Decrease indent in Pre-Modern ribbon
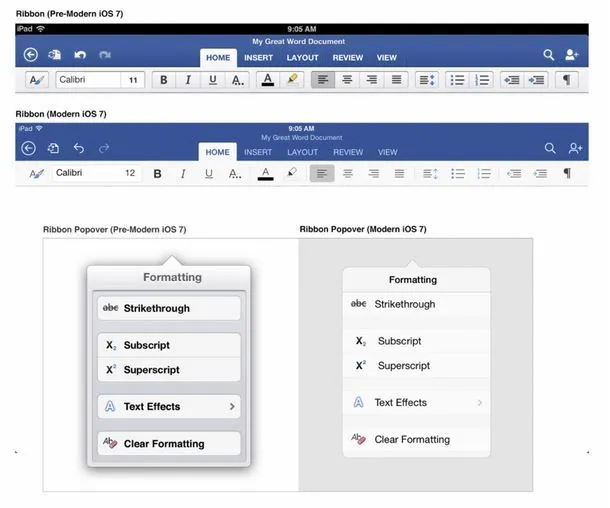Viewport: 610px width, 508px height. pyautogui.click(x=512, y=80)
